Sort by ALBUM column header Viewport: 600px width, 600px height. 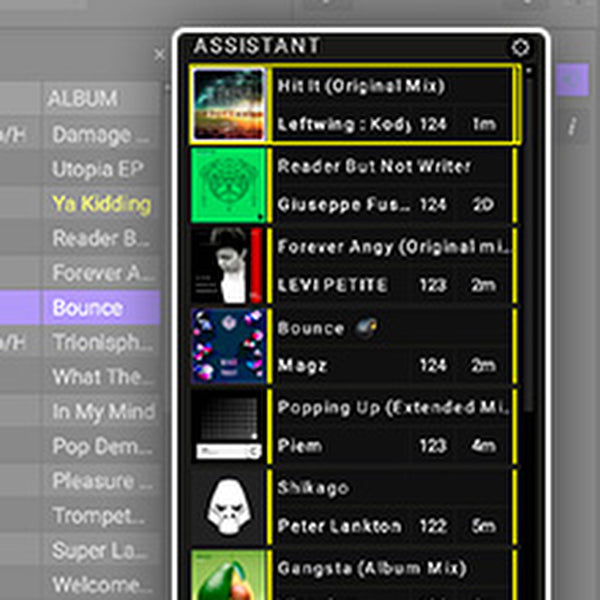pos(82,99)
